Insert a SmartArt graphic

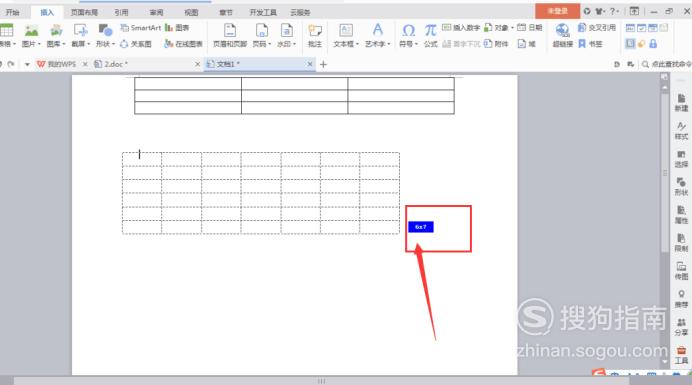(141, 28)
